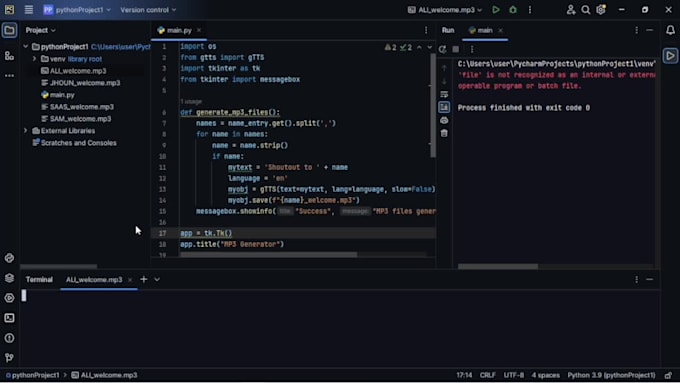Image resolution: width=680 pixels, height=383 pixels.
Task: Open the Problems tool window icon
Action: (x=9, y=338)
